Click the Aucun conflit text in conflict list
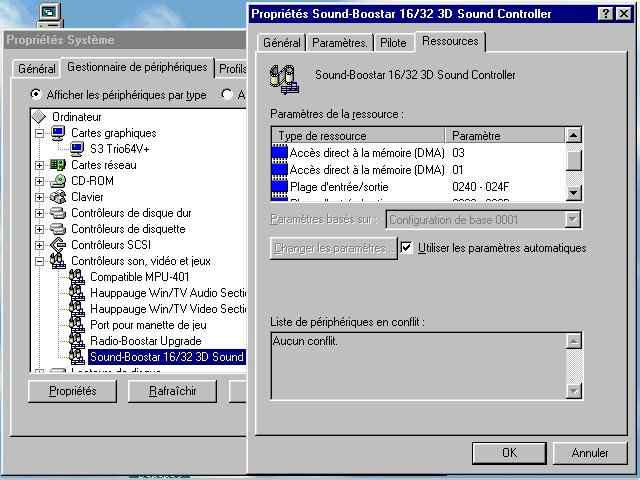This screenshot has width=640, height=480. click(x=305, y=341)
